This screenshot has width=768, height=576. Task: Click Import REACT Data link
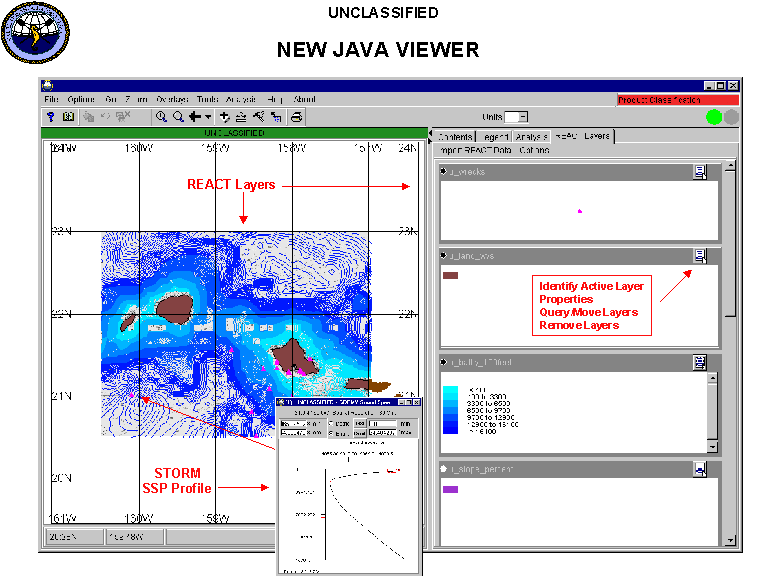pyautogui.click(x=475, y=150)
